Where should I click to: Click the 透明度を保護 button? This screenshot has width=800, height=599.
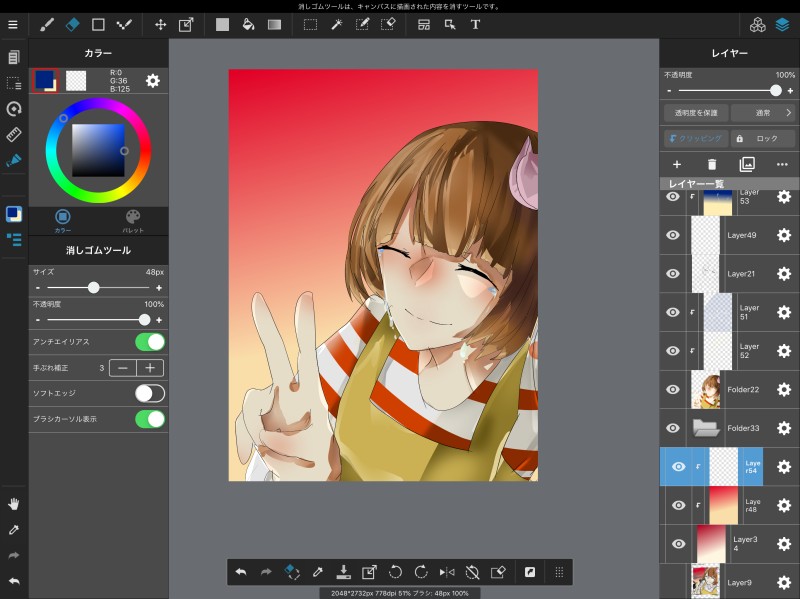pos(695,113)
